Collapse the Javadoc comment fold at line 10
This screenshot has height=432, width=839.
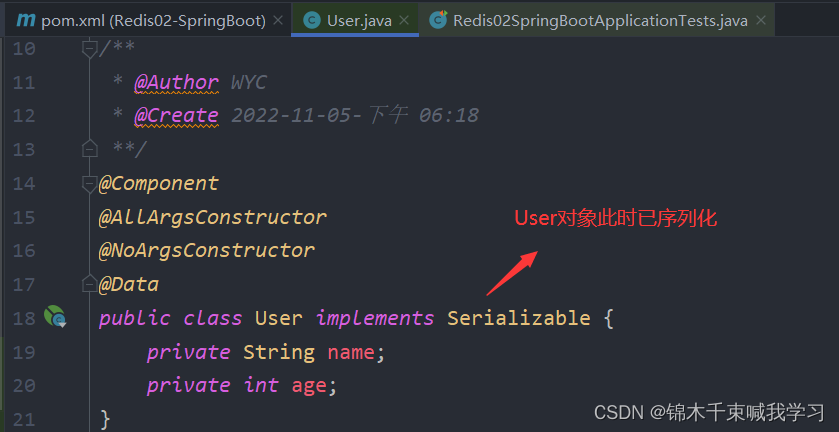coord(90,49)
